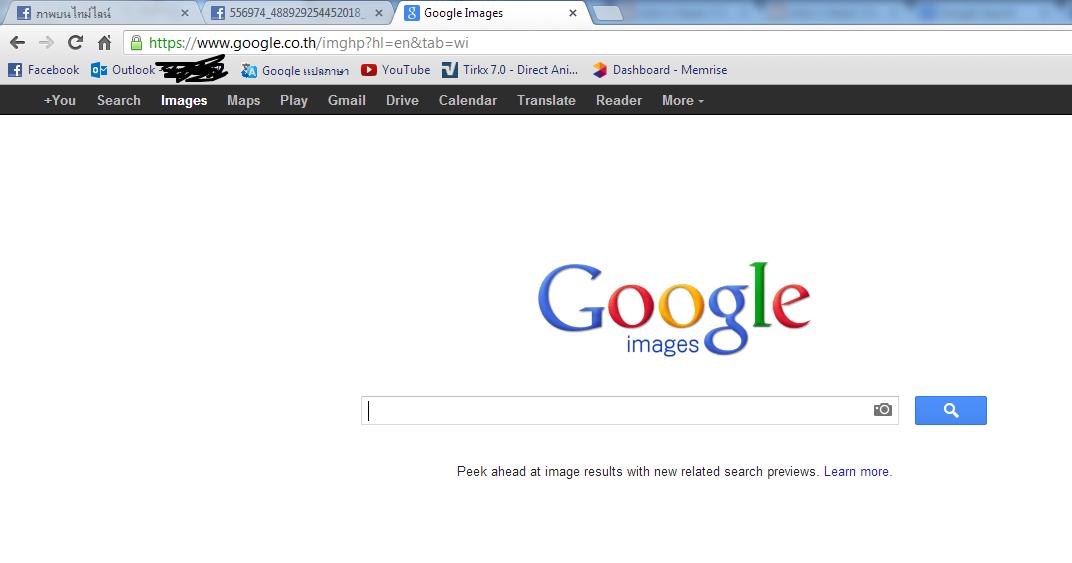The image size is (1072, 563).
Task: Open +You in the Google bar
Action: coord(59,101)
